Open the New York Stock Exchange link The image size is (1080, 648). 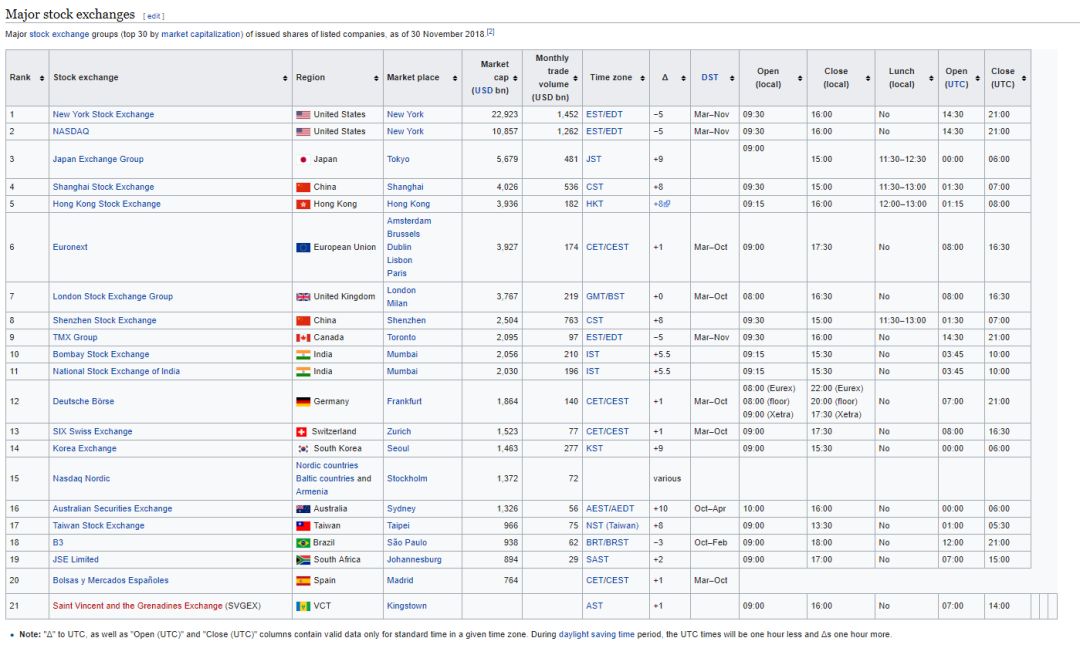pyautogui.click(x=103, y=115)
